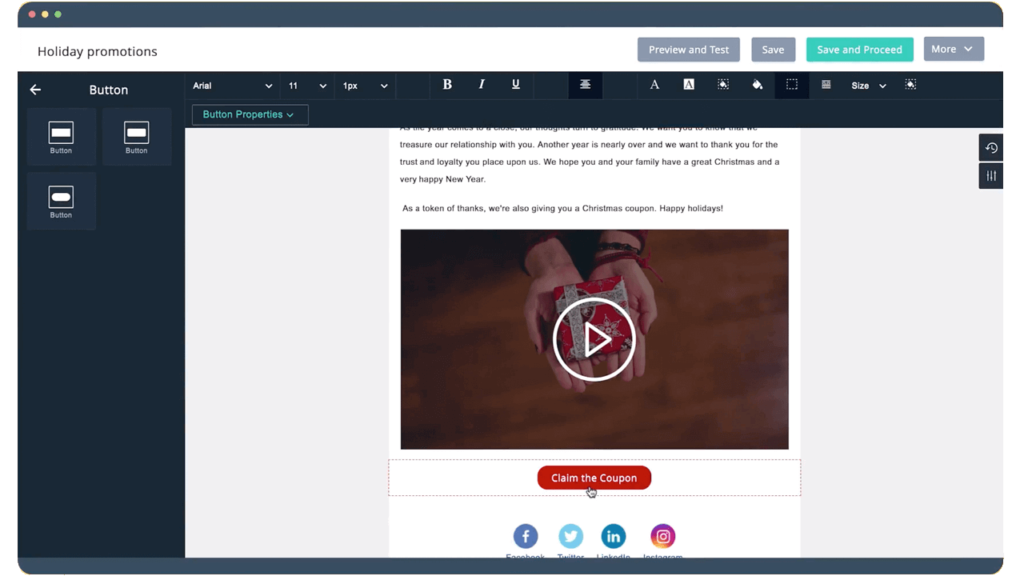Open the More dropdown menu

(953, 49)
